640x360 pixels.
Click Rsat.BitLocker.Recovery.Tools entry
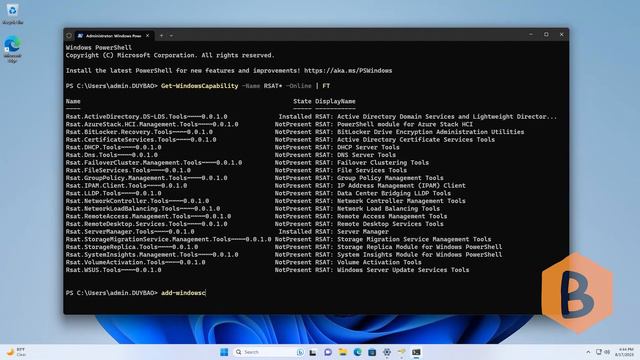pyautogui.click(x=139, y=132)
